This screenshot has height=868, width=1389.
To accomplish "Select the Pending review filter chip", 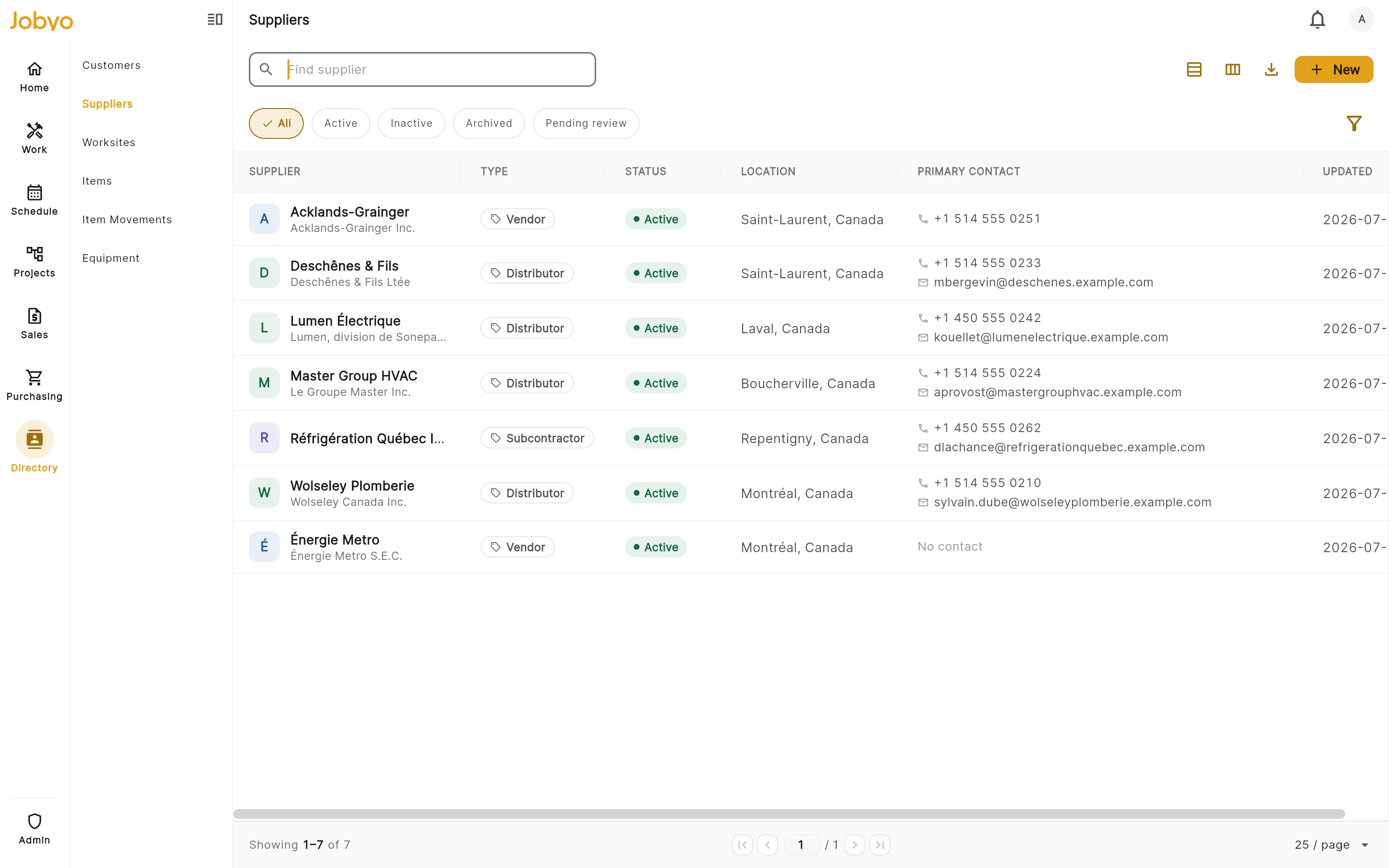I will point(586,123).
